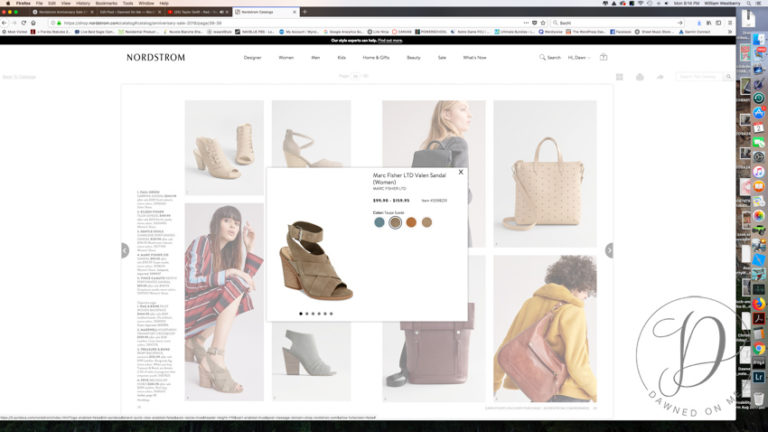This screenshot has height=432, width=768.
Task: Open the Beauty navigation menu
Action: [x=413, y=58]
